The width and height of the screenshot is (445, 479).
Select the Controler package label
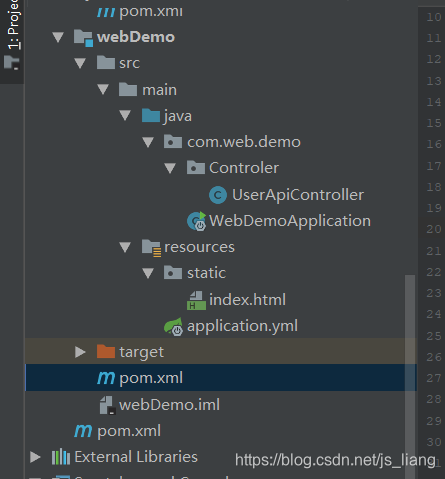point(244,168)
